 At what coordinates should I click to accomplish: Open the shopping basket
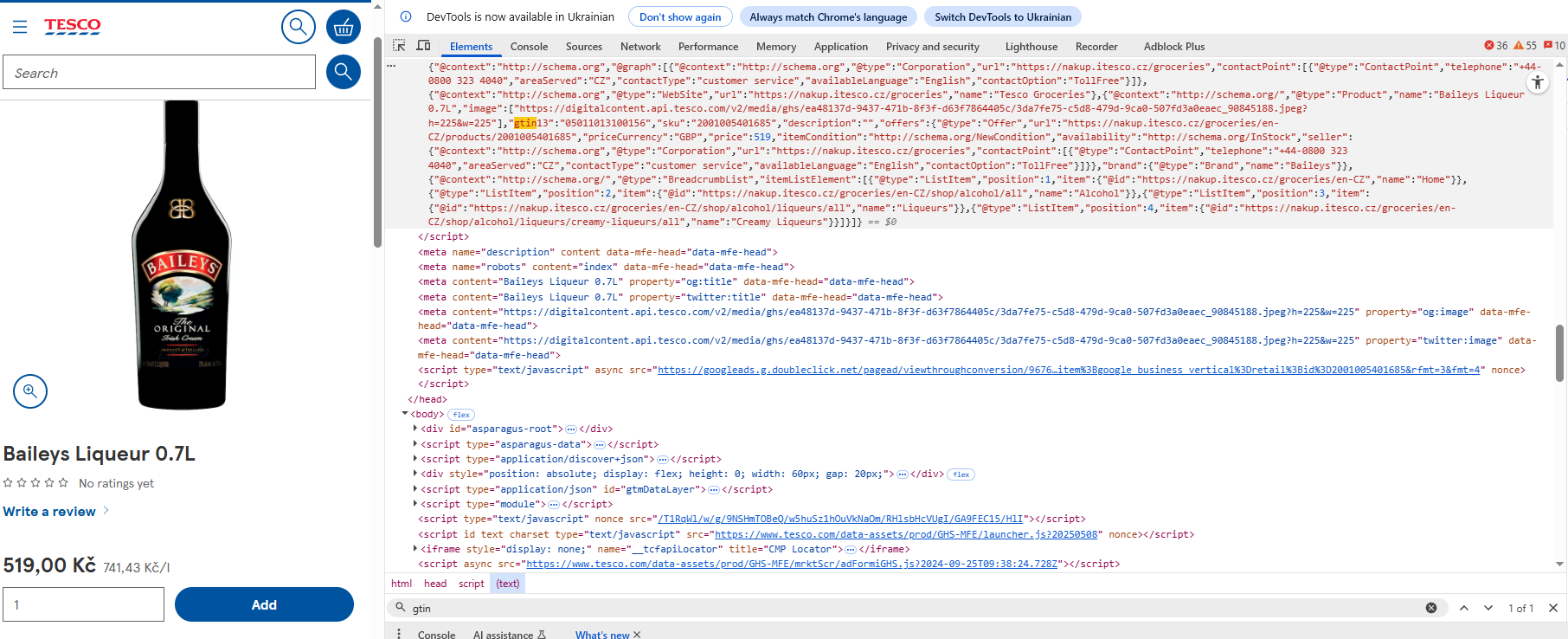(x=344, y=27)
